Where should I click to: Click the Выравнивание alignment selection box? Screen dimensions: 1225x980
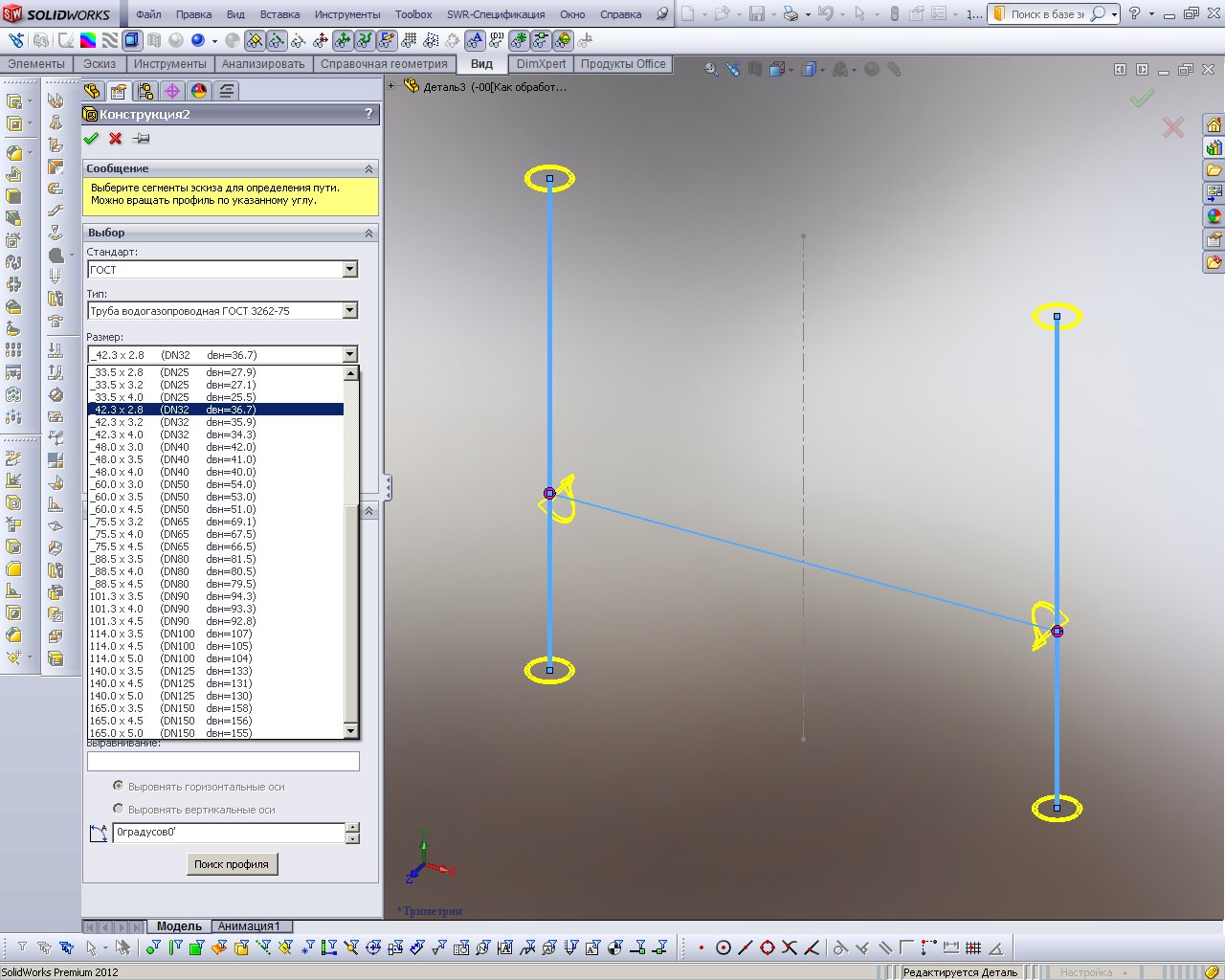pyautogui.click(x=223, y=761)
